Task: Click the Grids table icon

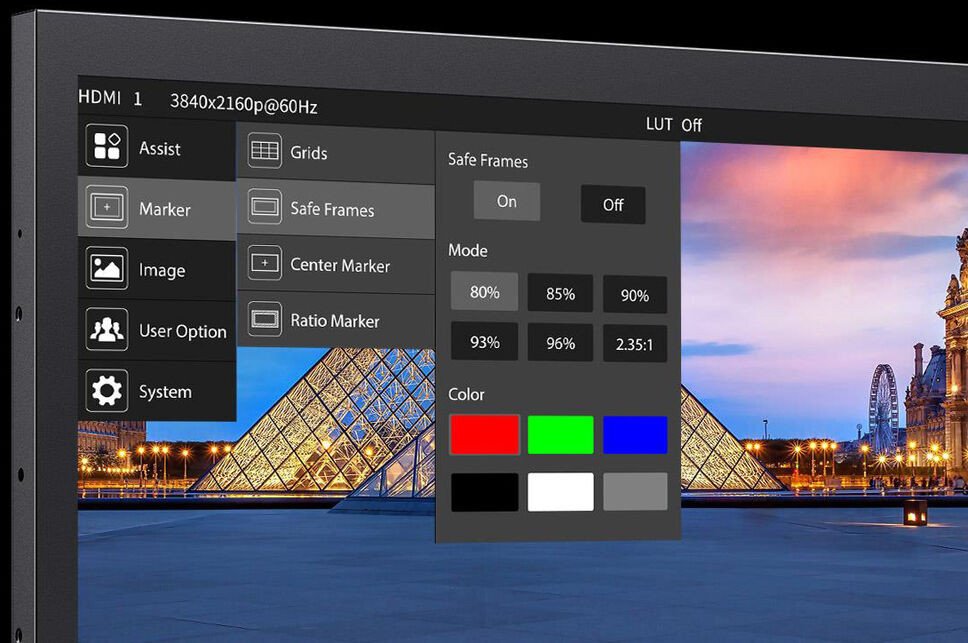Action: 265,151
